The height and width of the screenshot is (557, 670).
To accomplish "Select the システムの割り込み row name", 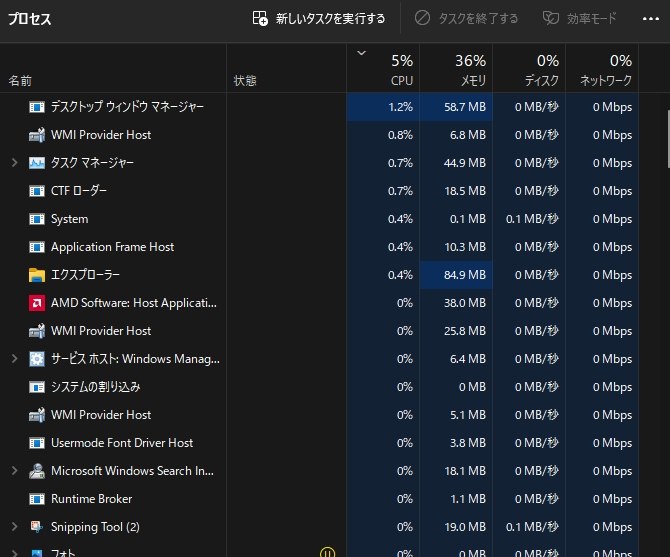I will pyautogui.click(x=96, y=387).
